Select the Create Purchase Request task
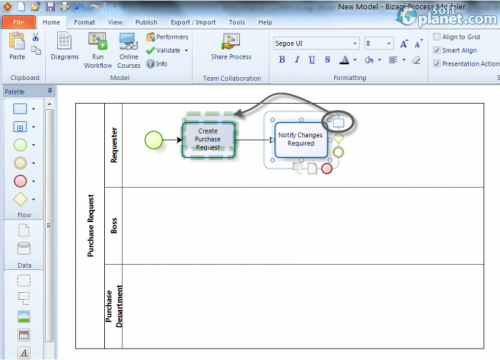500x360 pixels. point(208,140)
